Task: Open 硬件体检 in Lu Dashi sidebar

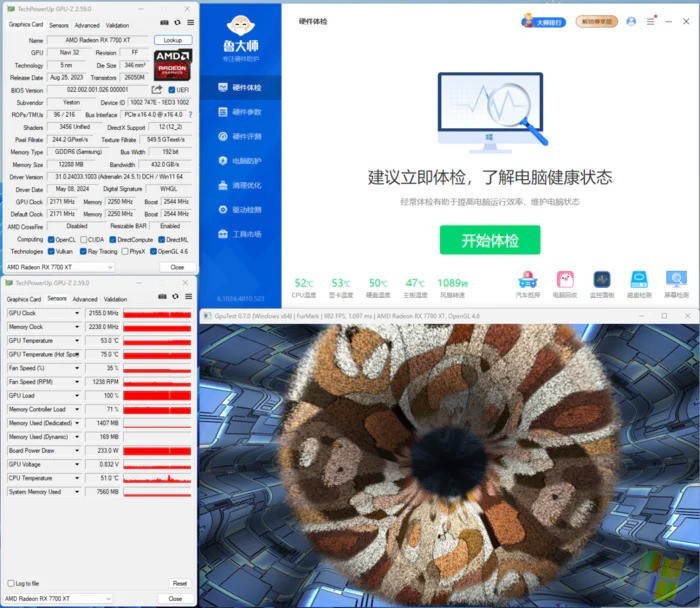Action: click(x=240, y=87)
